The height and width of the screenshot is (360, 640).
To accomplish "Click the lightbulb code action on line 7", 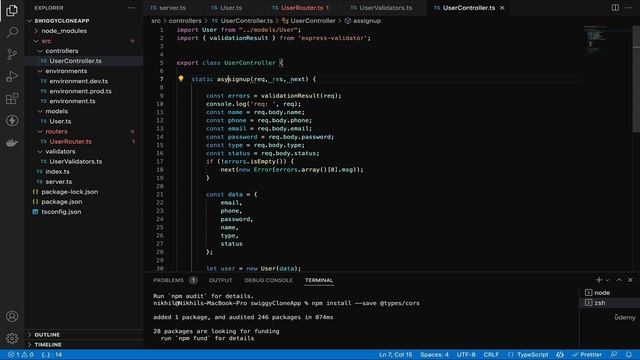I will pos(181,79).
